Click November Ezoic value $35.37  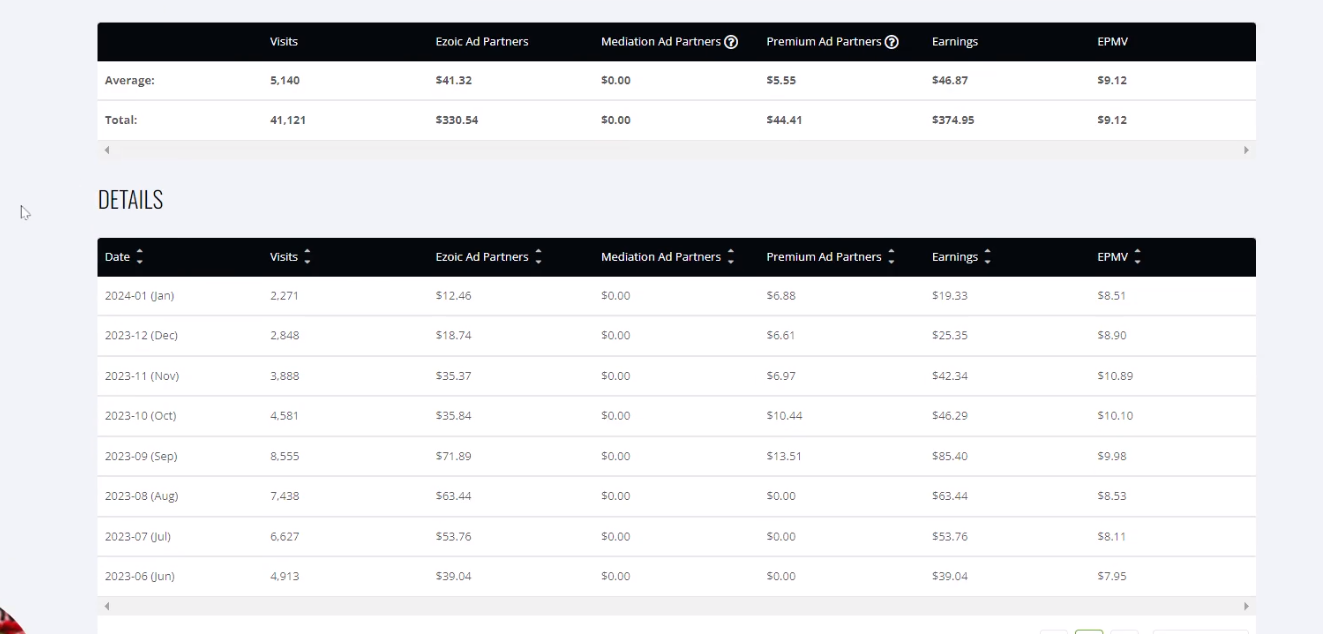pos(453,376)
